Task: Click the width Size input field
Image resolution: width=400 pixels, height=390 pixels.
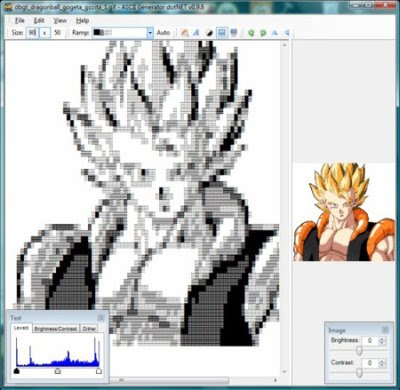Action: pyautogui.click(x=32, y=33)
